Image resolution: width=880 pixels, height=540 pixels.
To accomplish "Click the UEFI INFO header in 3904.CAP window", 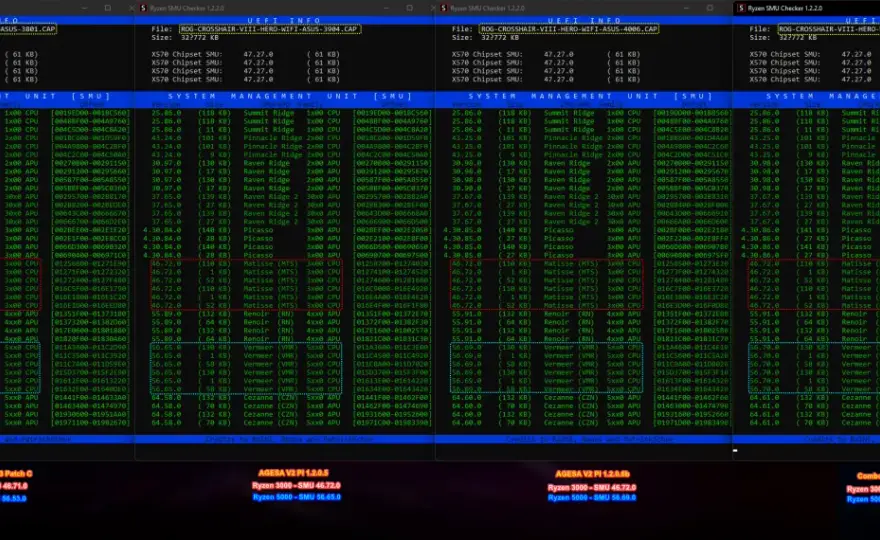I will tap(284, 20).
